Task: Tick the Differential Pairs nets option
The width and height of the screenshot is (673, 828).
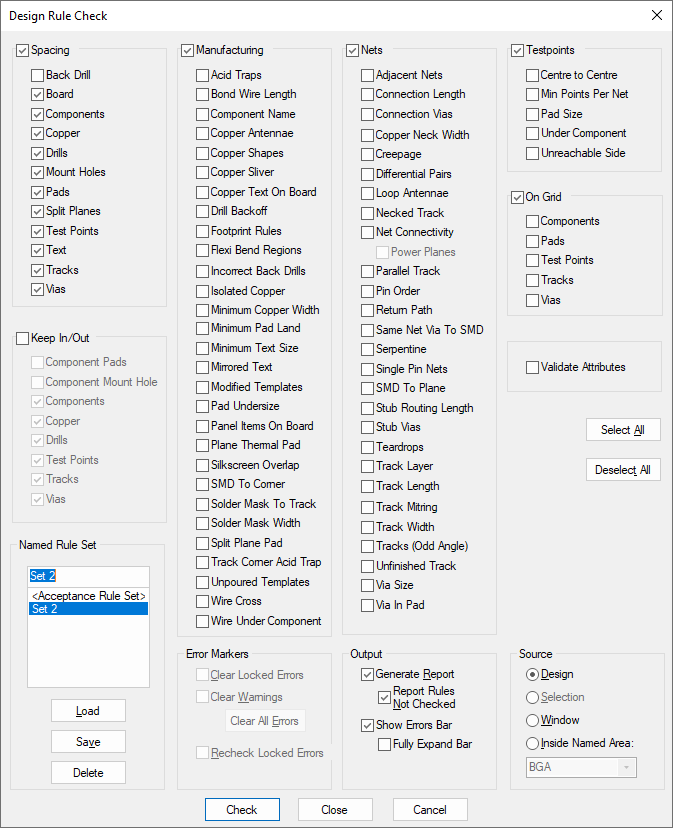Action: click(368, 174)
